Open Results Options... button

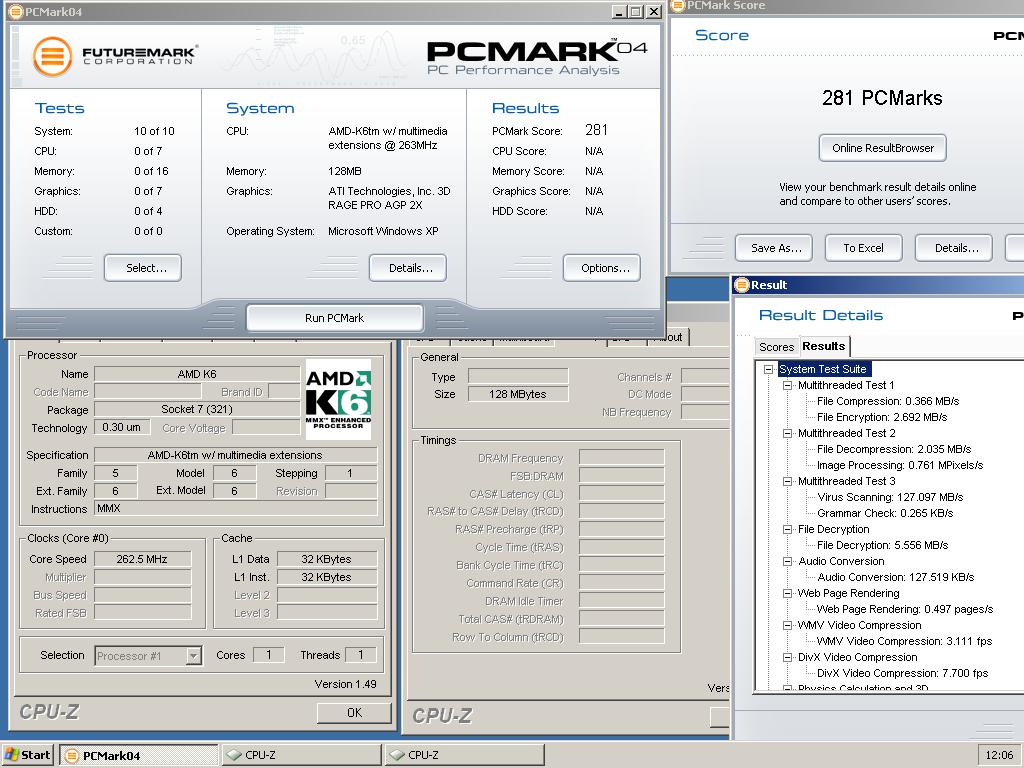(602, 268)
